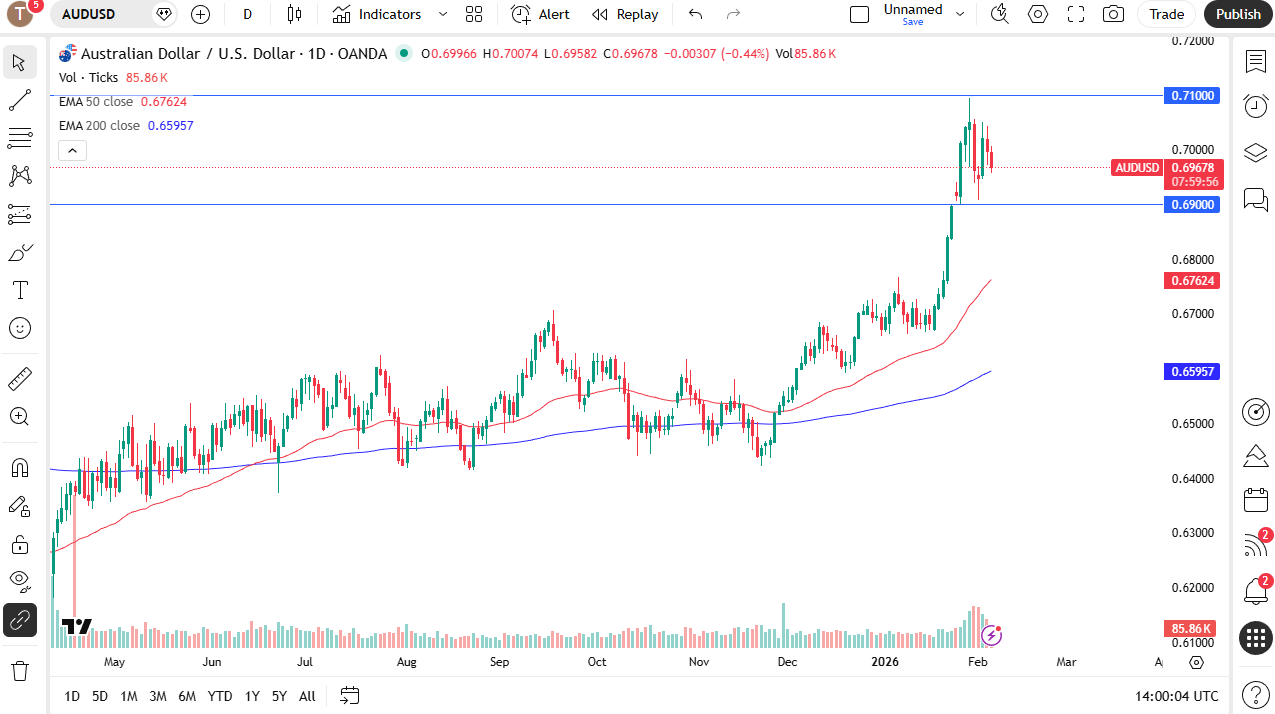Select the cursor arrow tool
Image resolution: width=1275 pixels, height=714 pixels.
(19, 62)
